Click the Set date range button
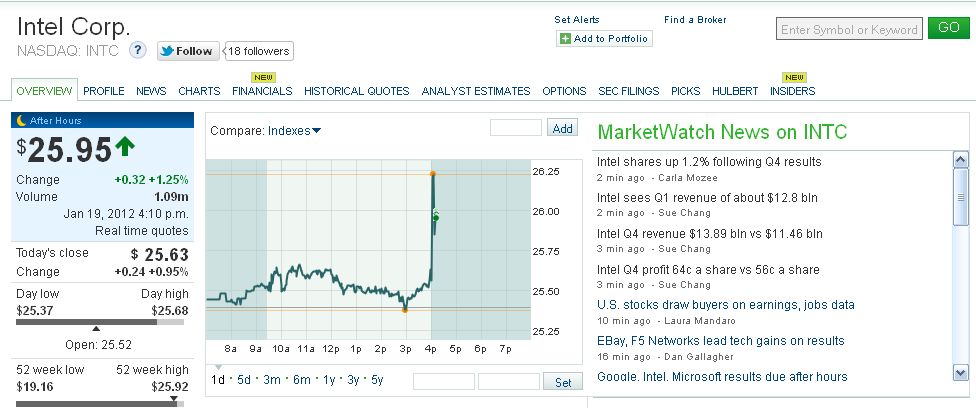976x408 pixels. (563, 382)
